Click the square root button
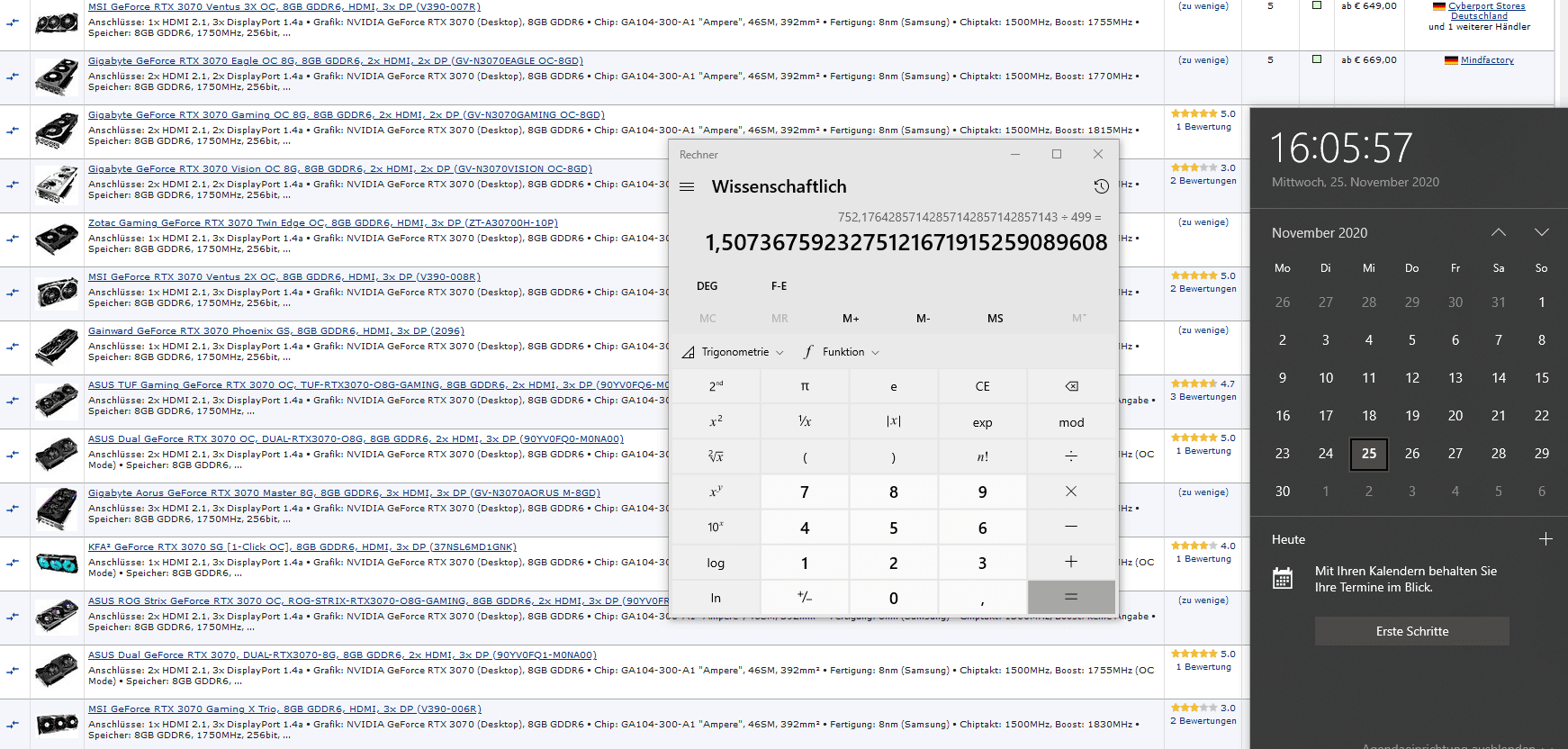 coord(716,456)
